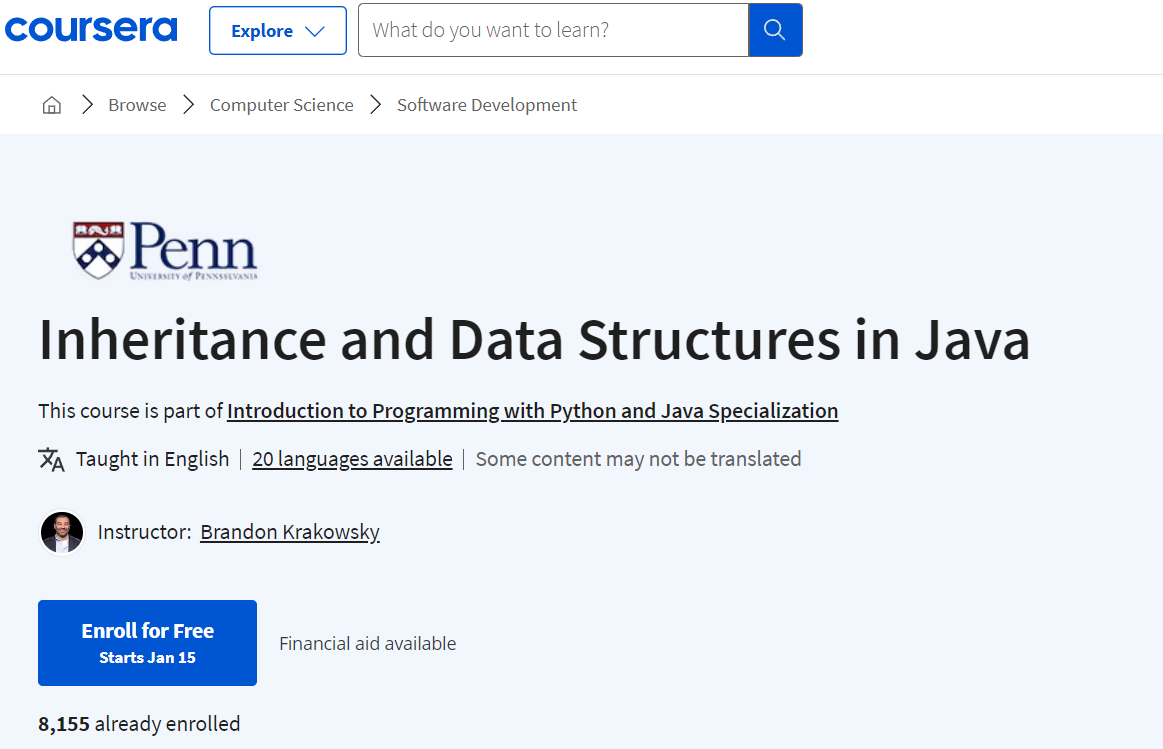Click the translation language icon

[x=51, y=459]
